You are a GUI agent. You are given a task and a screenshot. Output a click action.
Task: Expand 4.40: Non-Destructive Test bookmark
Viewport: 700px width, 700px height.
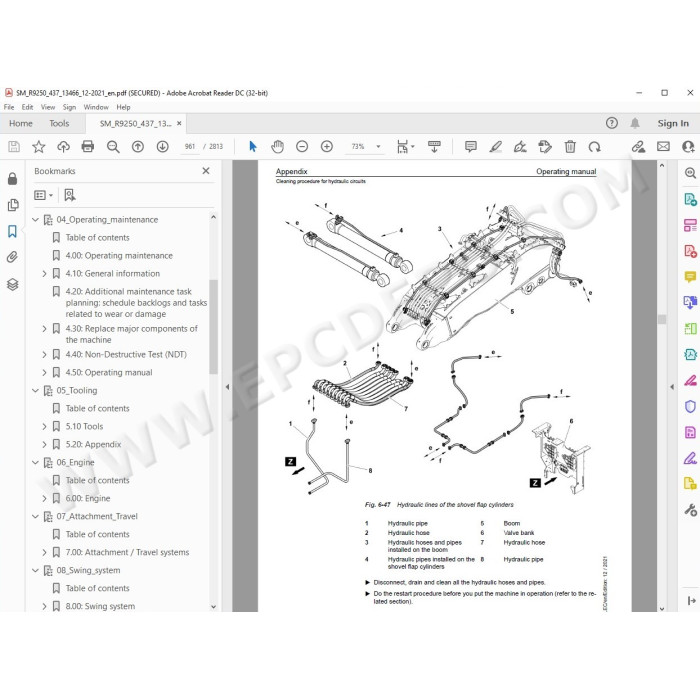pos(44,354)
